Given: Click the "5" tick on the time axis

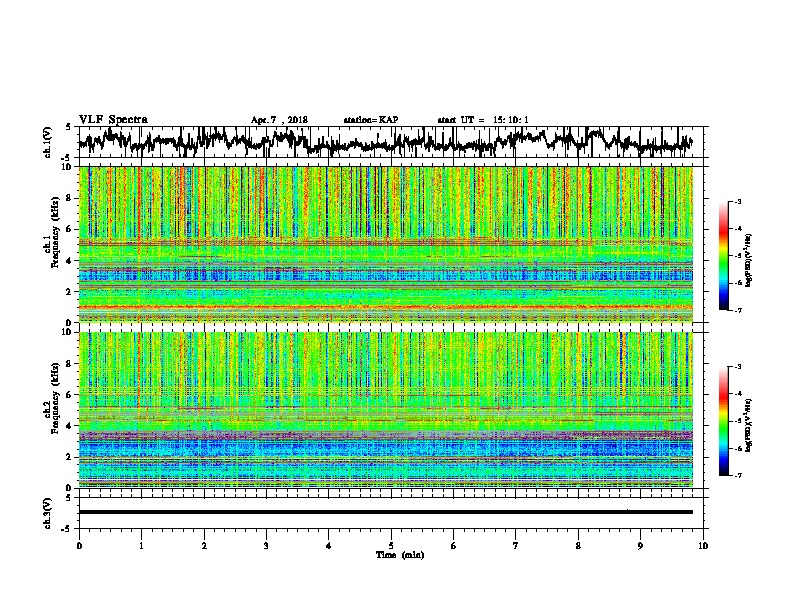Looking at the screenshot, I should (x=391, y=546).
